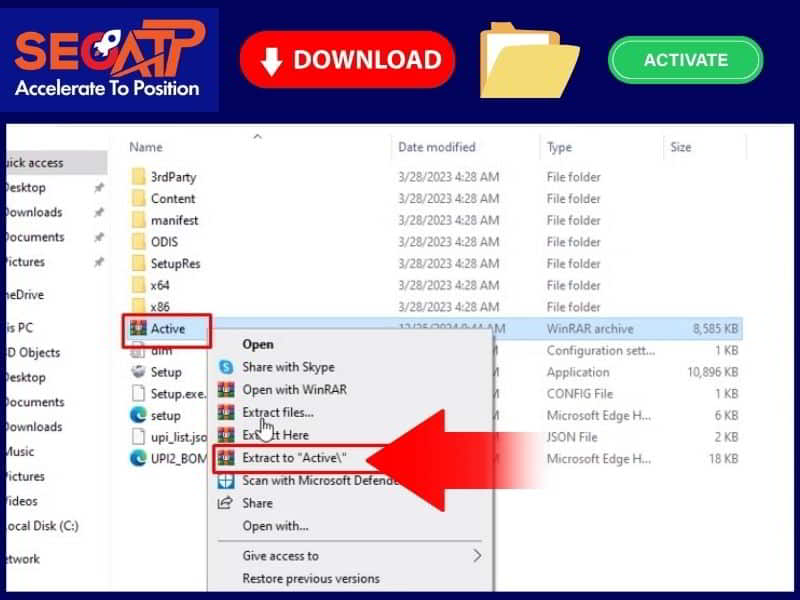This screenshot has height=600, width=800.
Task: Click WinRAR icon next to Extract files
Action: [226, 412]
